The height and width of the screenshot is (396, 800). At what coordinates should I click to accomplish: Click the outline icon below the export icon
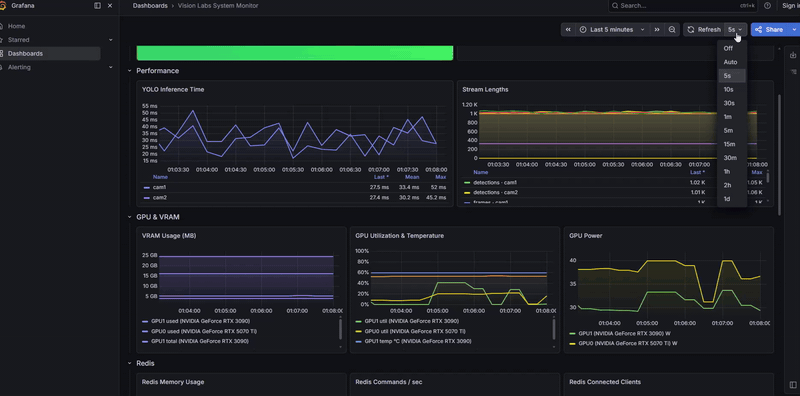coord(793,72)
